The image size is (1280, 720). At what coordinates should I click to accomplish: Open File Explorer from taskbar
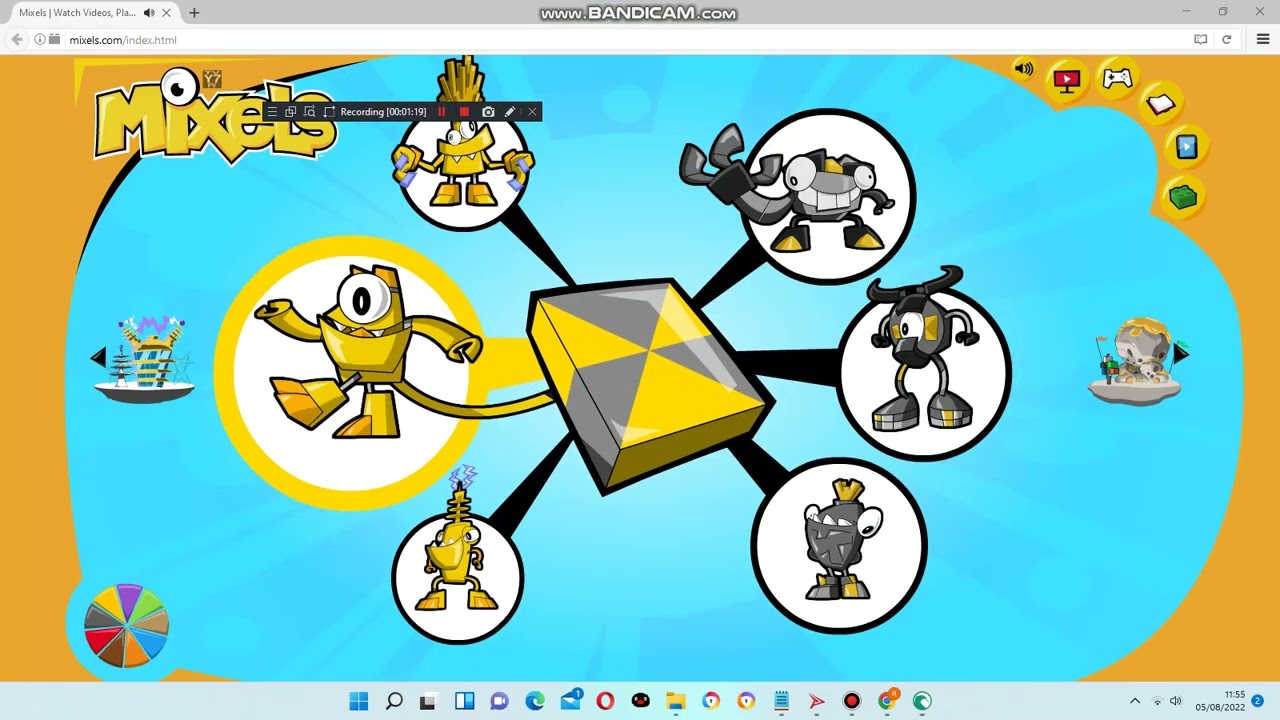tap(675, 701)
